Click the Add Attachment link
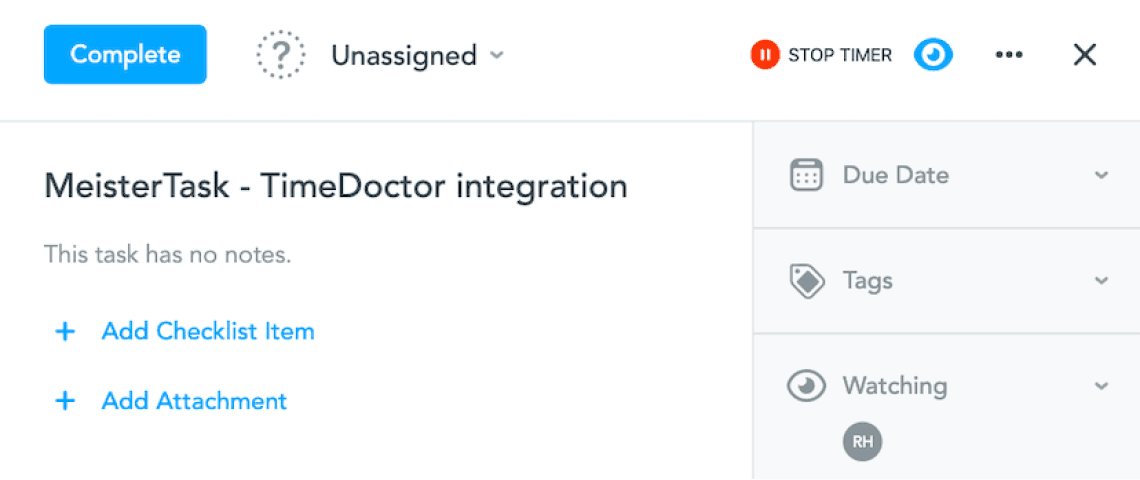 [194, 402]
